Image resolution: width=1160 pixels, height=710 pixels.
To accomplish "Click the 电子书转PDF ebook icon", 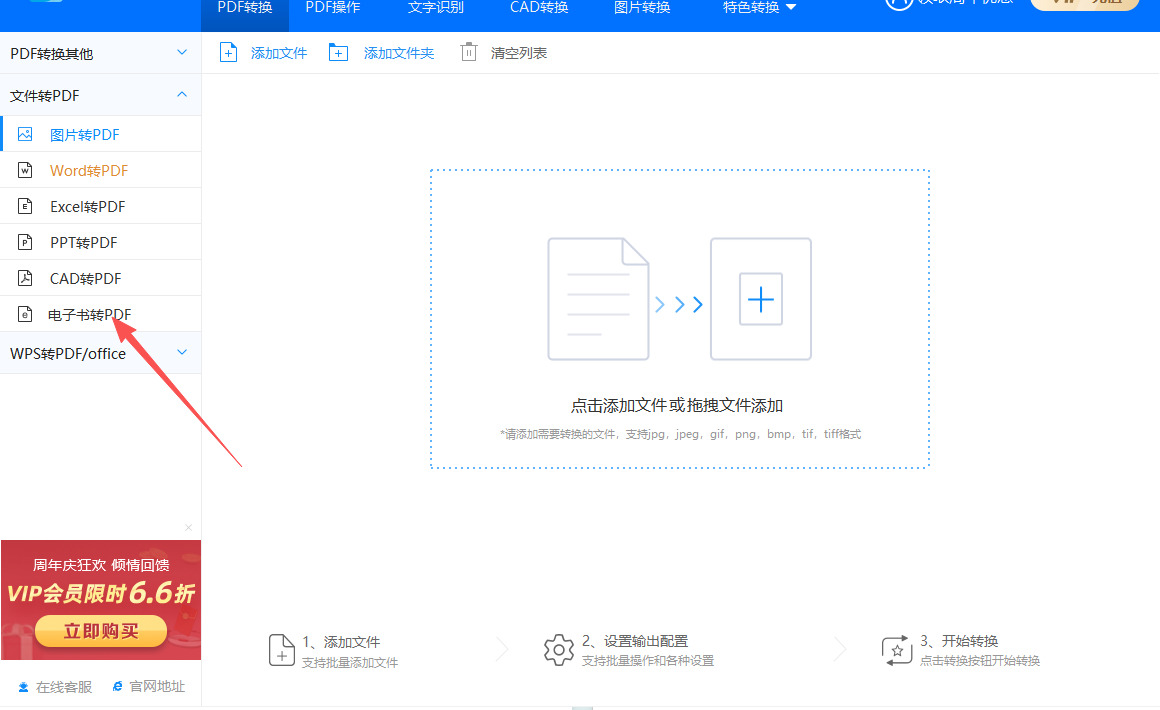I will (25, 314).
